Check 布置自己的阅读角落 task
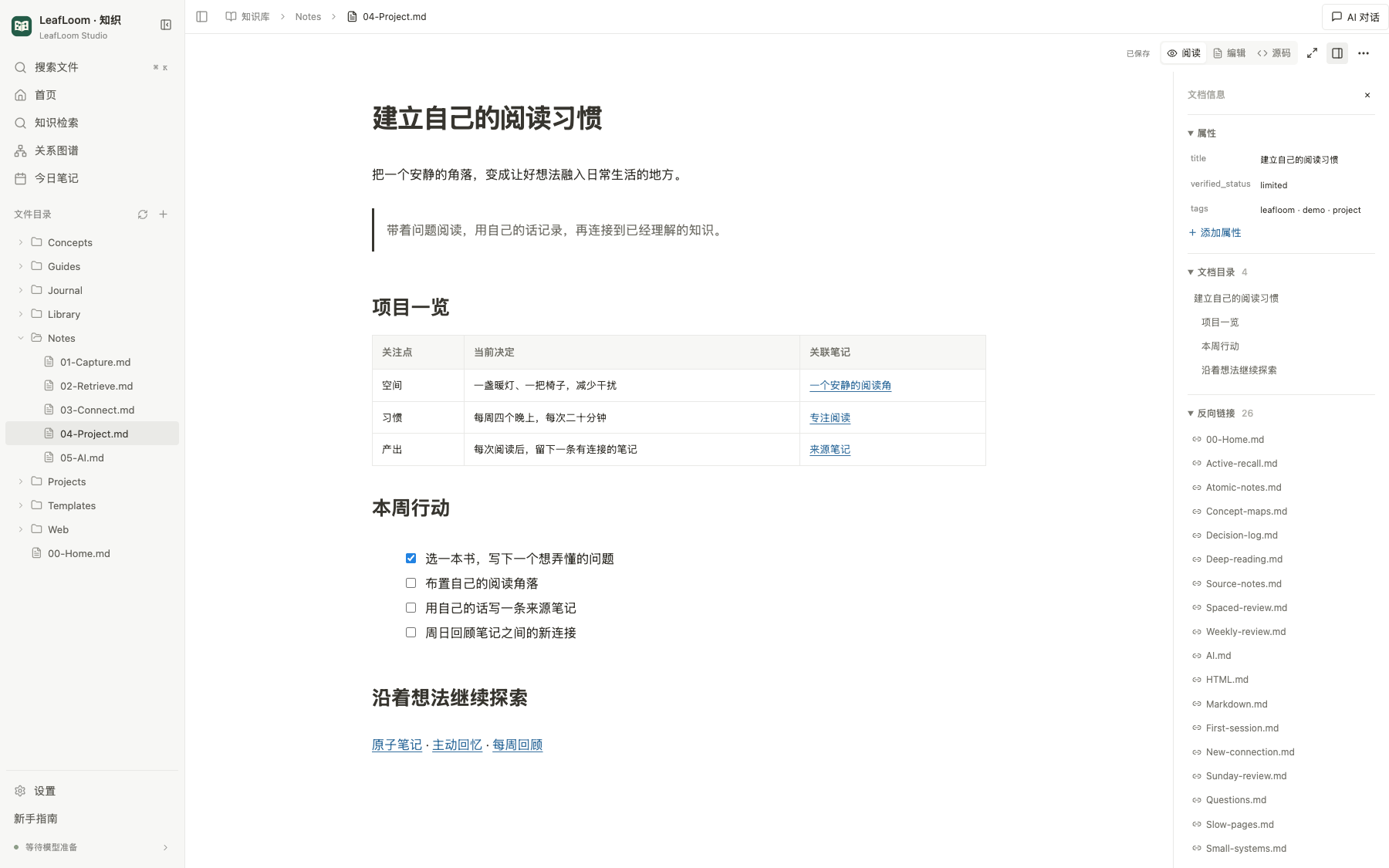Image resolution: width=1389 pixels, height=868 pixels. (x=411, y=583)
